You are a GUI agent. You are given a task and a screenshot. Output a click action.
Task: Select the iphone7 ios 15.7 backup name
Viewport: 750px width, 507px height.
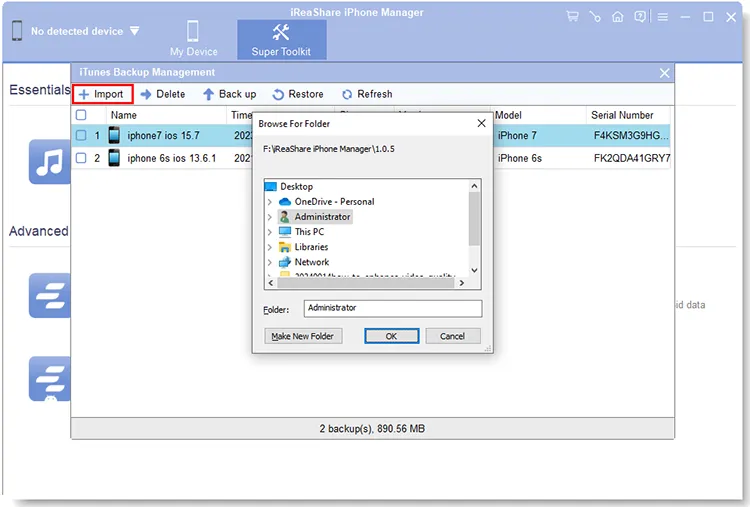point(163,135)
